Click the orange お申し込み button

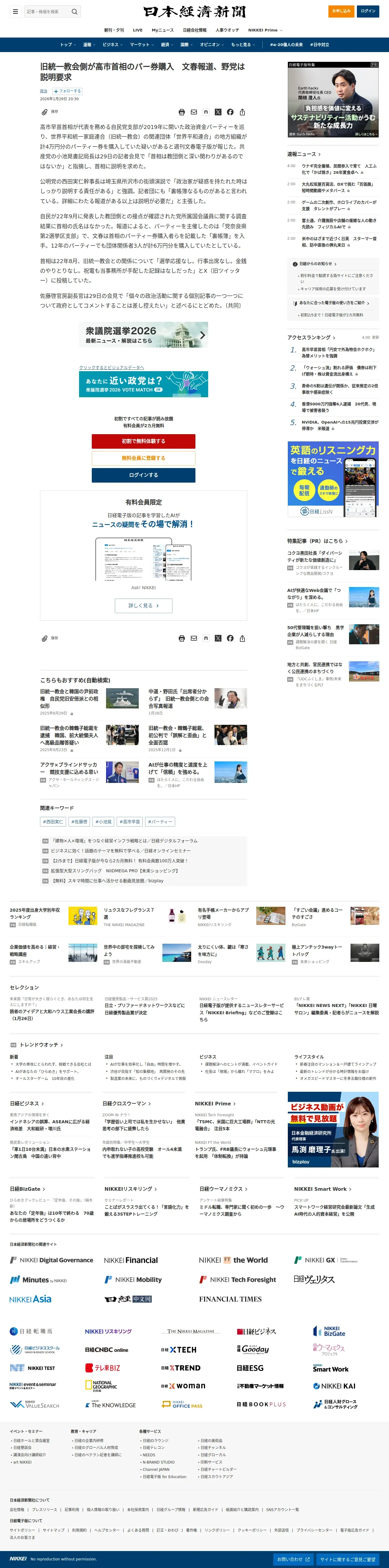[x=341, y=11]
